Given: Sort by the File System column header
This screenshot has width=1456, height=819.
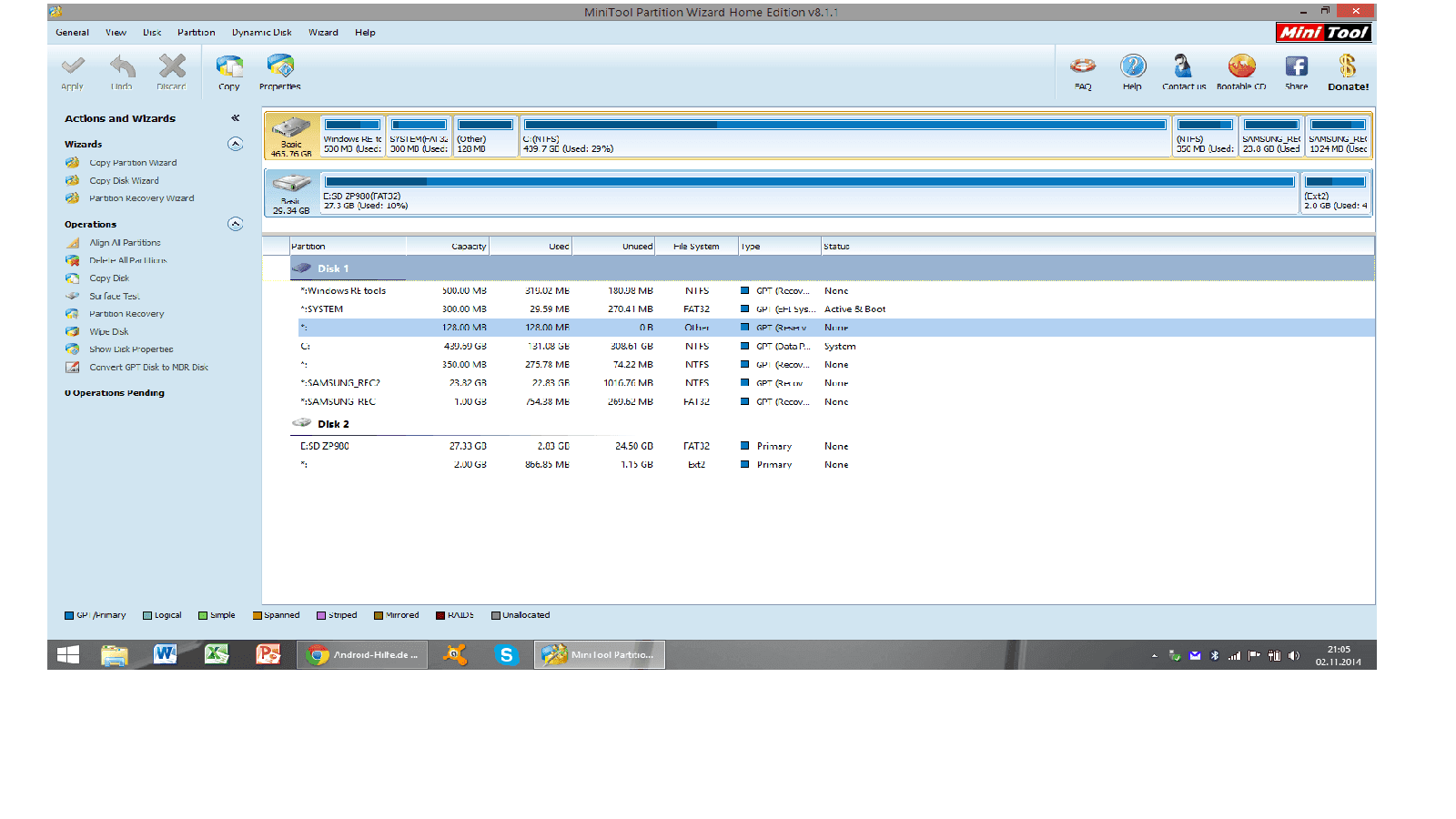Looking at the screenshot, I should tap(696, 247).
